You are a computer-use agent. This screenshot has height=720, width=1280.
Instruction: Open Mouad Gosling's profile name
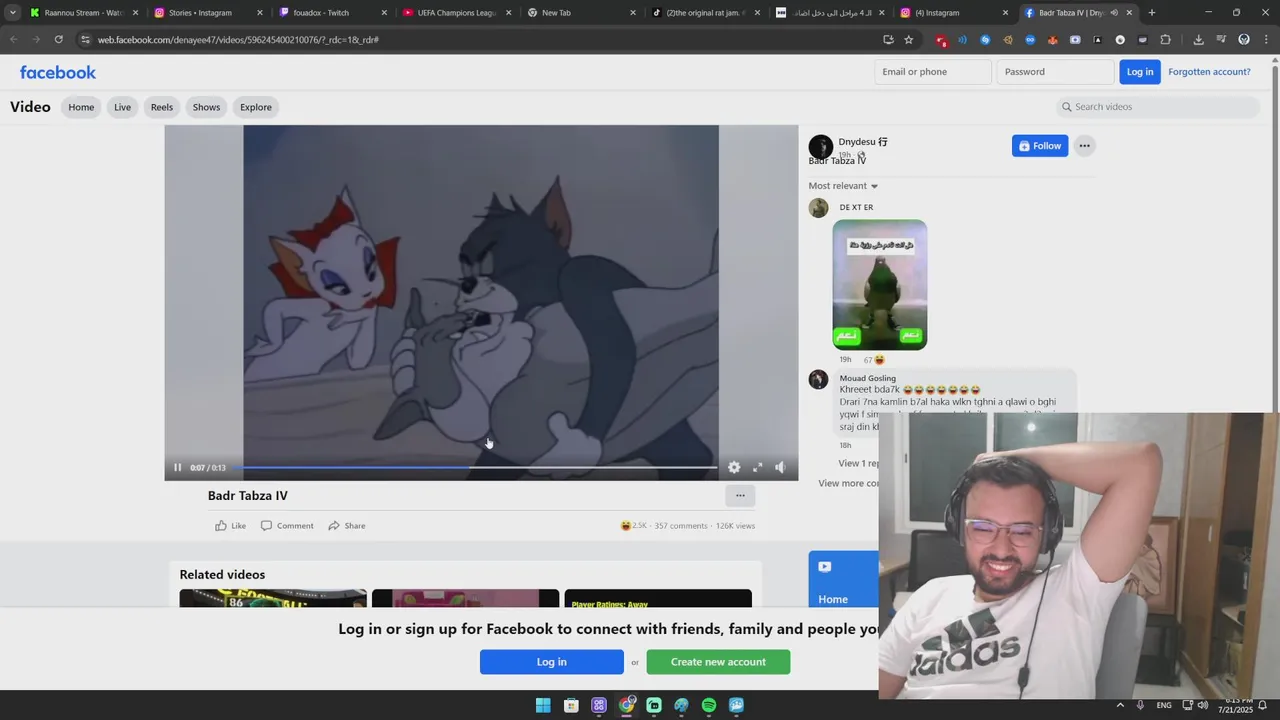867,378
